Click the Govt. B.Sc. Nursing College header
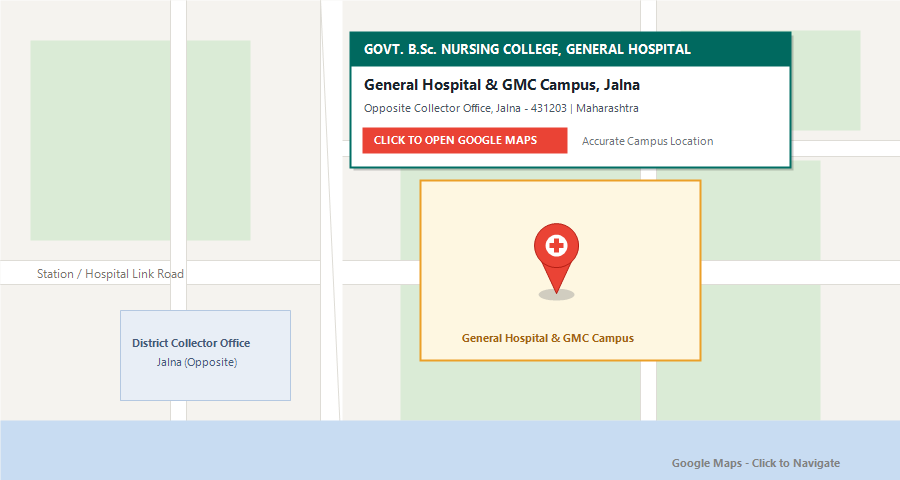The width and height of the screenshot is (900, 480). 571,49
